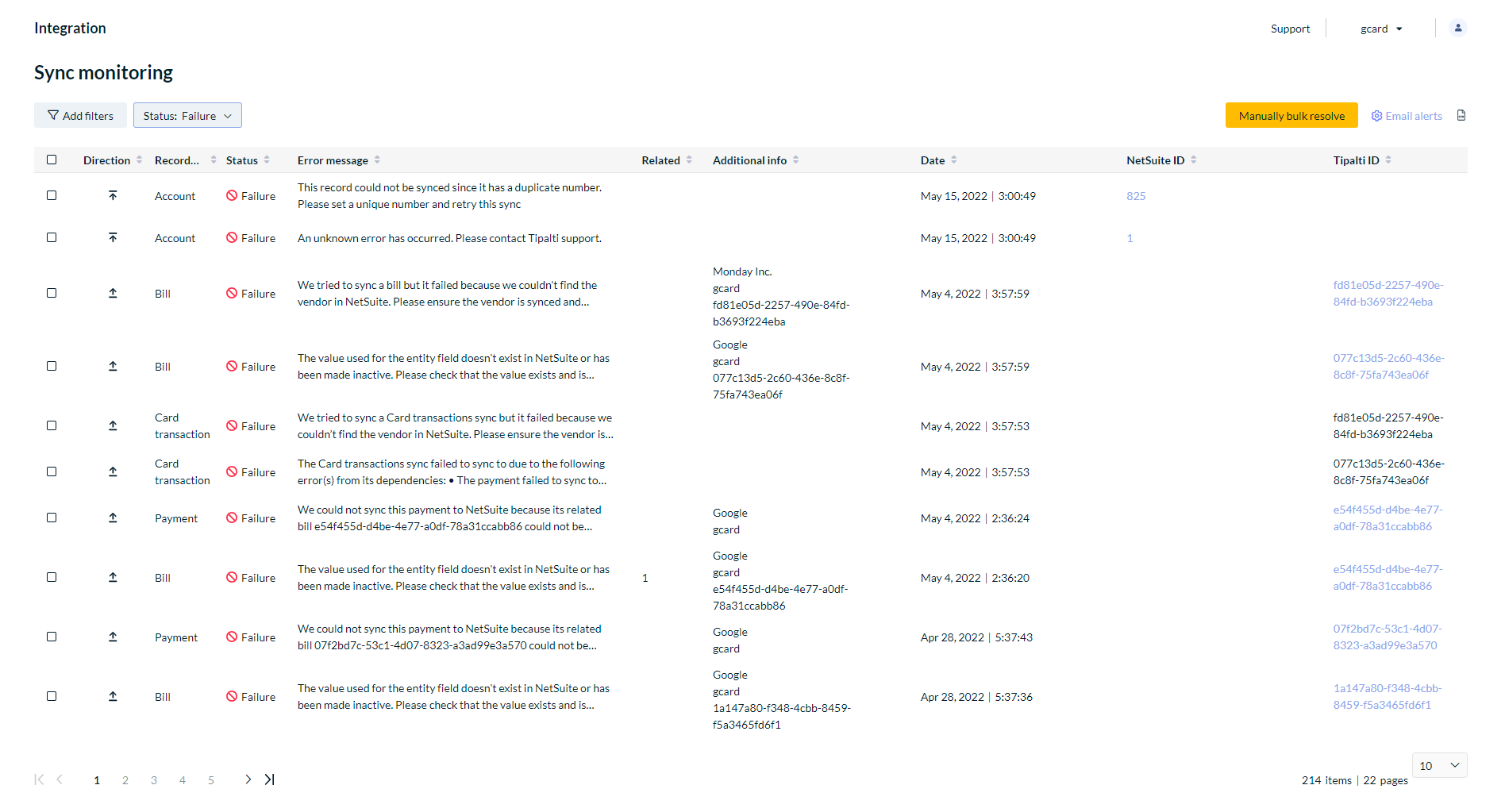
Task: Check first Card transaction row checkbox
Action: pyautogui.click(x=52, y=425)
